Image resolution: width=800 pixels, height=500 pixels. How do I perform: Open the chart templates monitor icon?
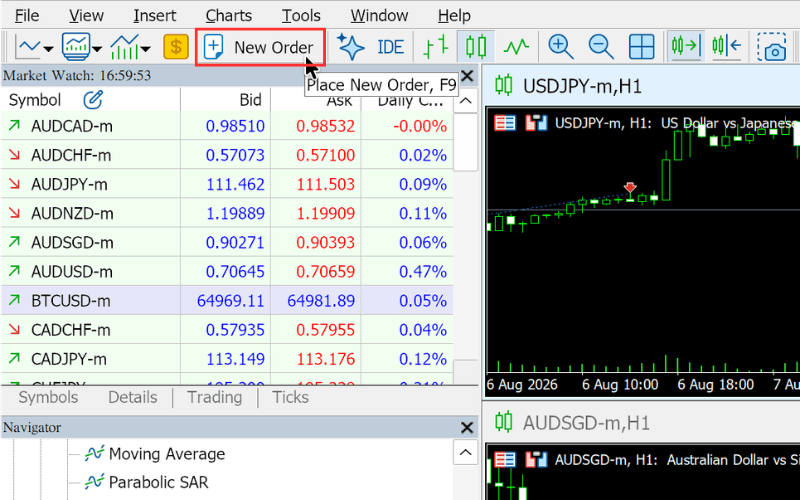pyautogui.click(x=76, y=47)
